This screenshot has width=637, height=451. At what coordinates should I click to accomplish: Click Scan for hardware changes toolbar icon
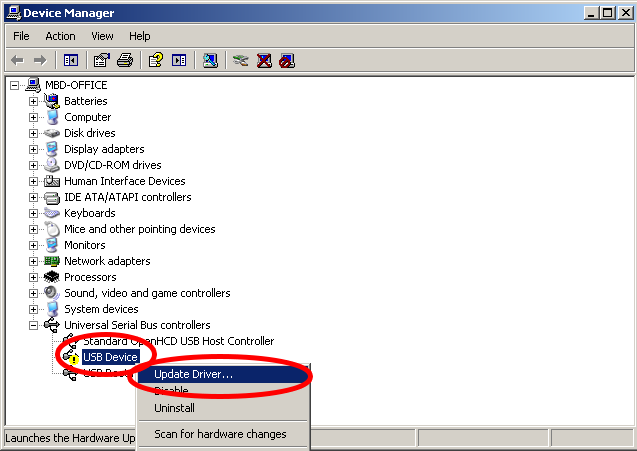pos(210,60)
